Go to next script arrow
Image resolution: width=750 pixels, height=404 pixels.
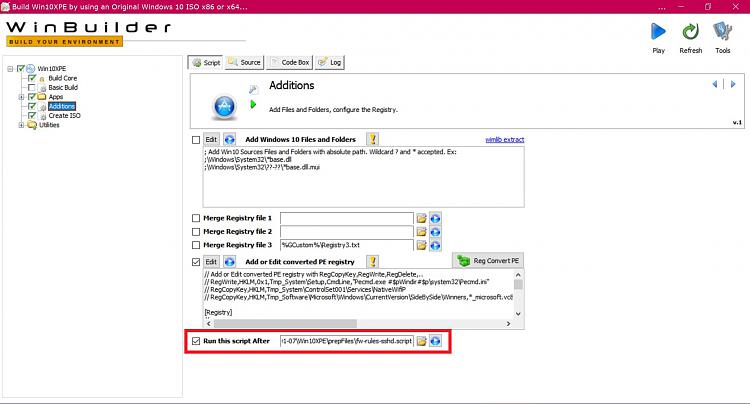point(733,84)
